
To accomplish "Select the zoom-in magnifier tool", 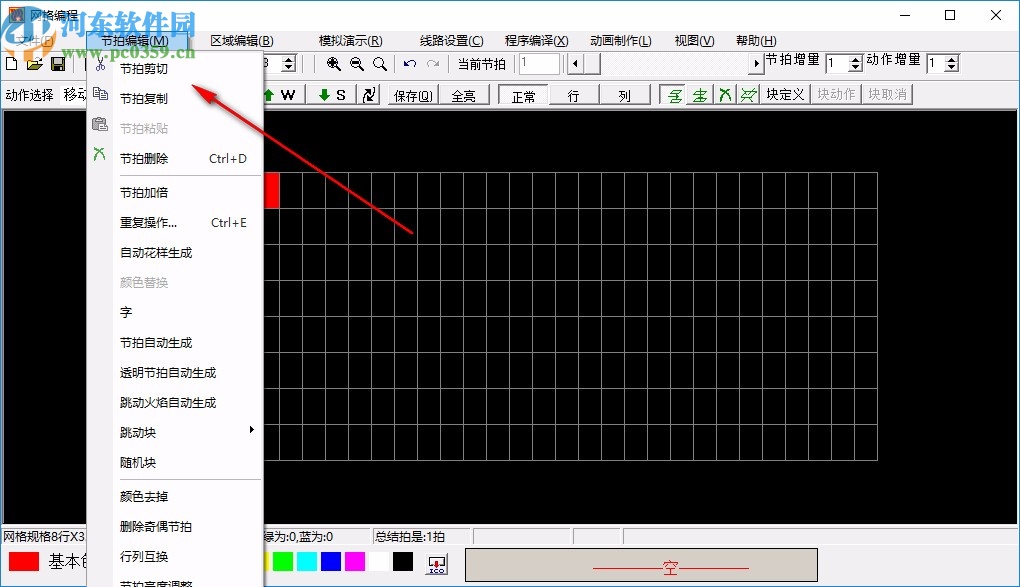I will (x=334, y=63).
